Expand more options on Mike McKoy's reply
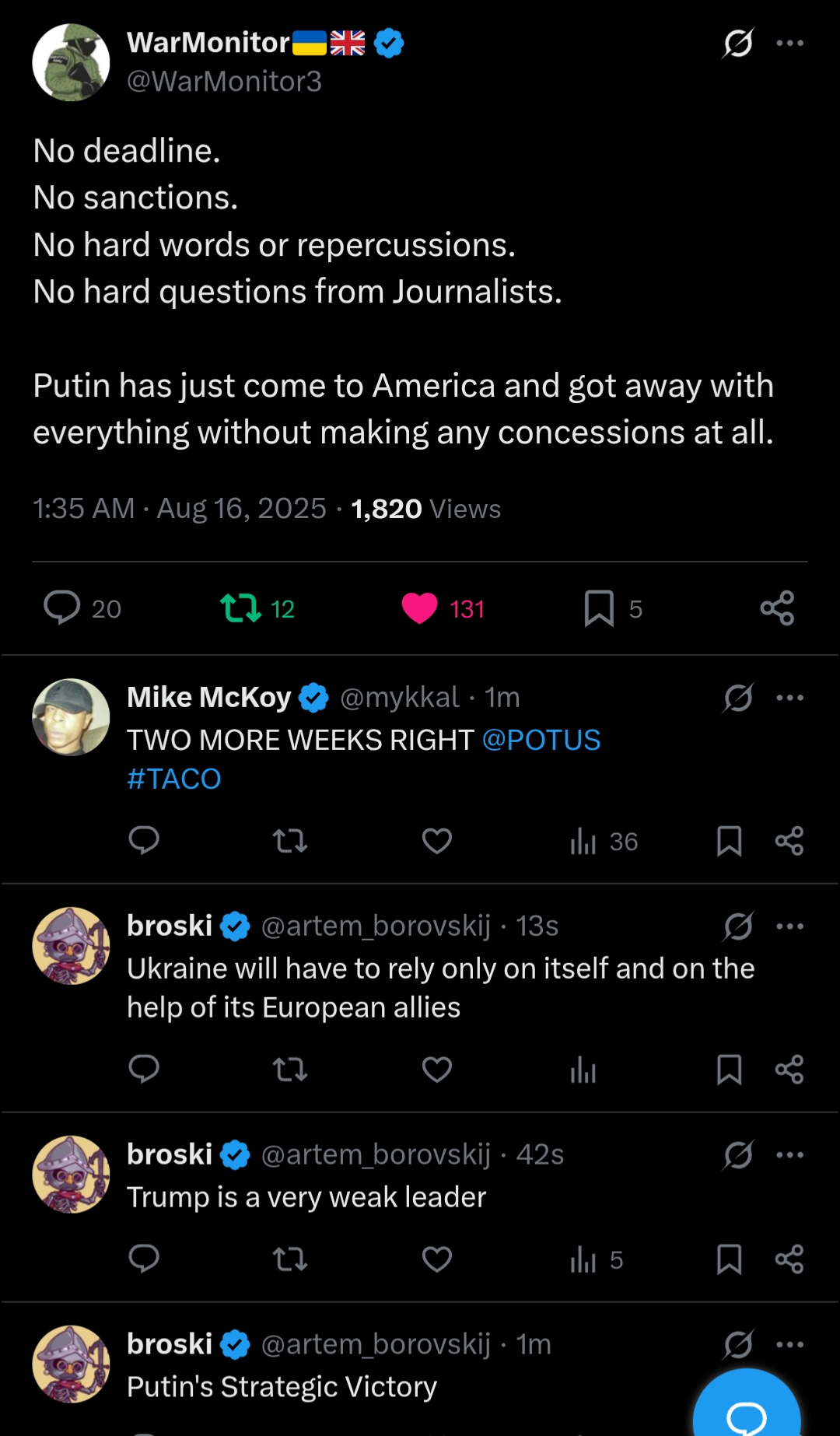This screenshot has height=1436, width=840. (789, 698)
